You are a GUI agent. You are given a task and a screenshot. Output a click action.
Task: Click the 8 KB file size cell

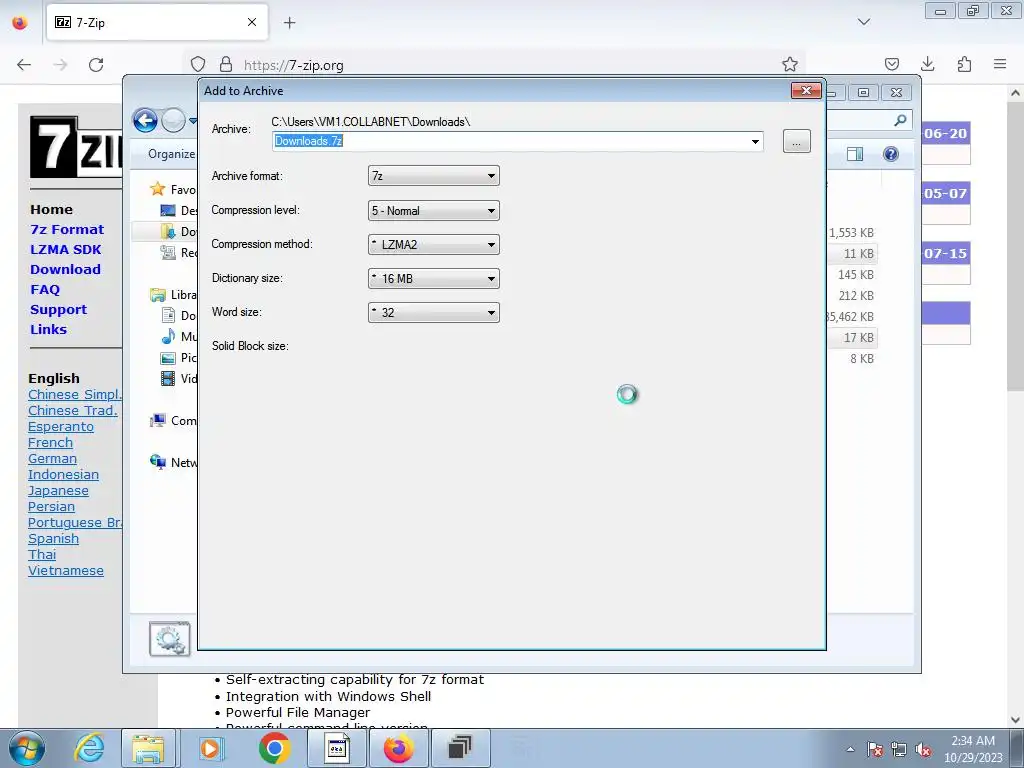point(862,359)
